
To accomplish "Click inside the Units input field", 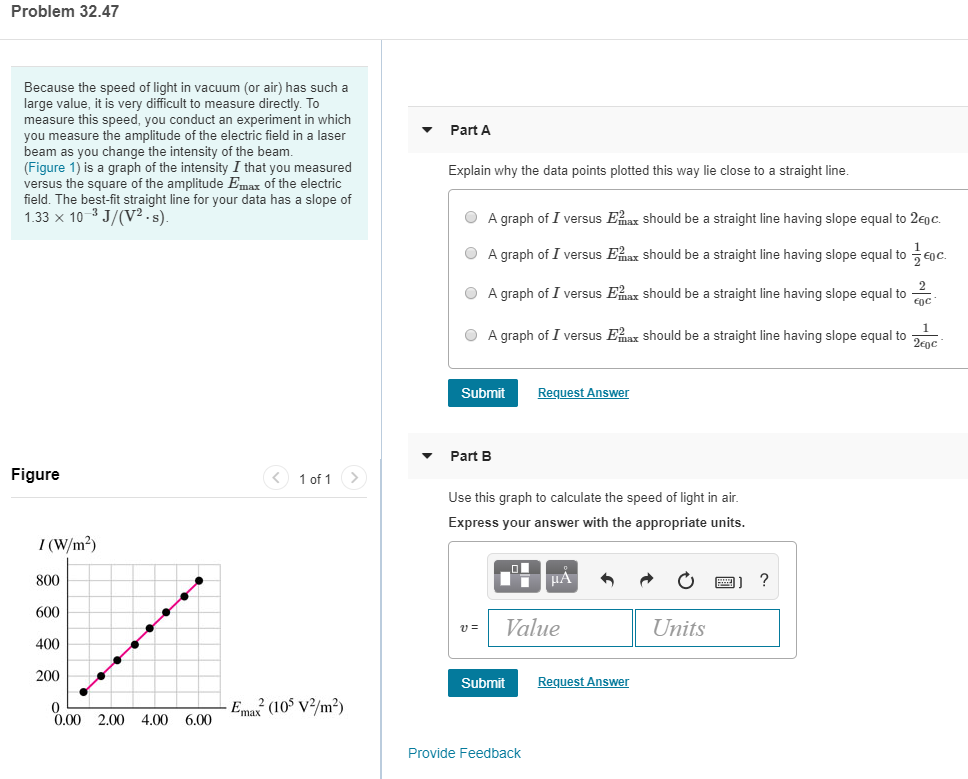I will [x=707, y=627].
